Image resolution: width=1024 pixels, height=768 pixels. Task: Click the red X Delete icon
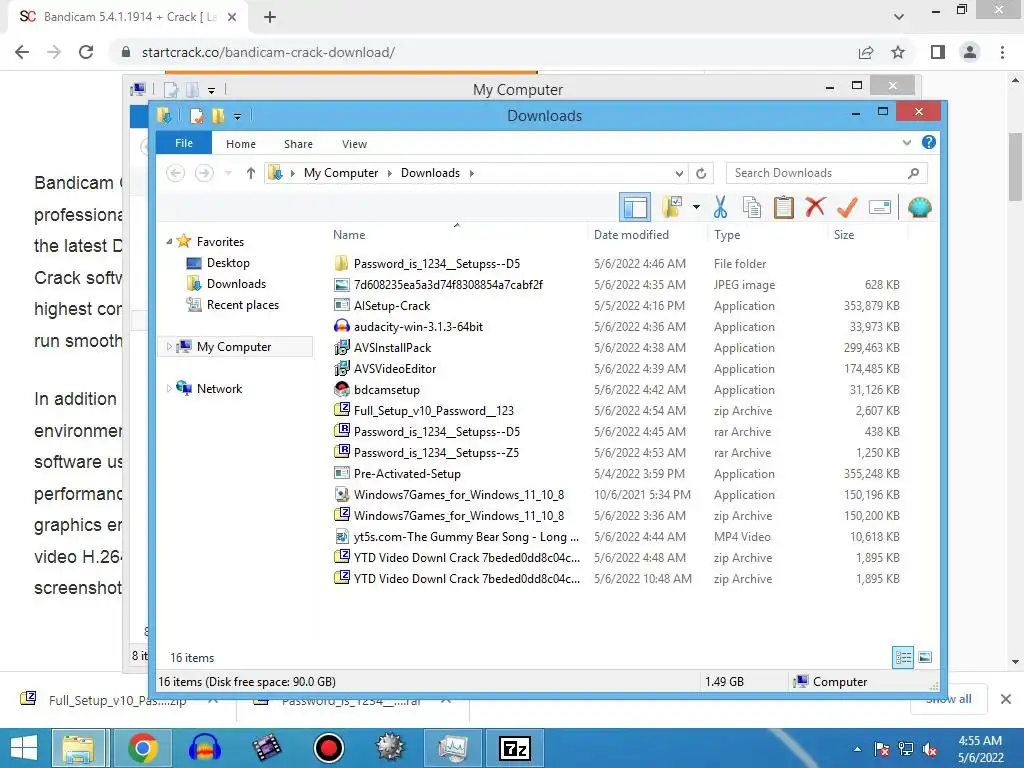[x=815, y=207]
